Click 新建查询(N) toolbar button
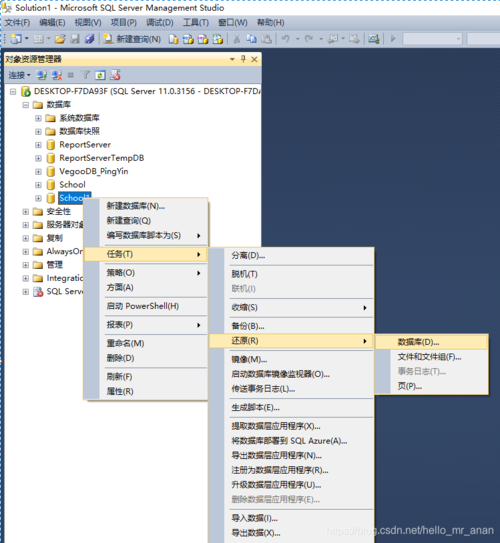This screenshot has height=543, width=500. pyautogui.click(x=132, y=39)
